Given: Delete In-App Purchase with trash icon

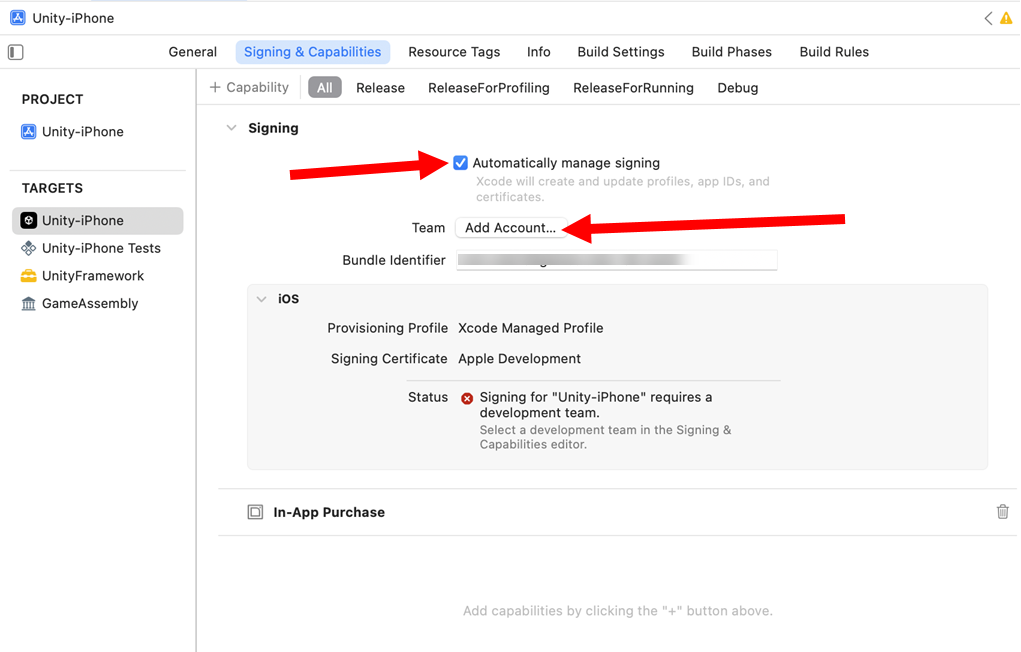Looking at the screenshot, I should [x=1003, y=511].
